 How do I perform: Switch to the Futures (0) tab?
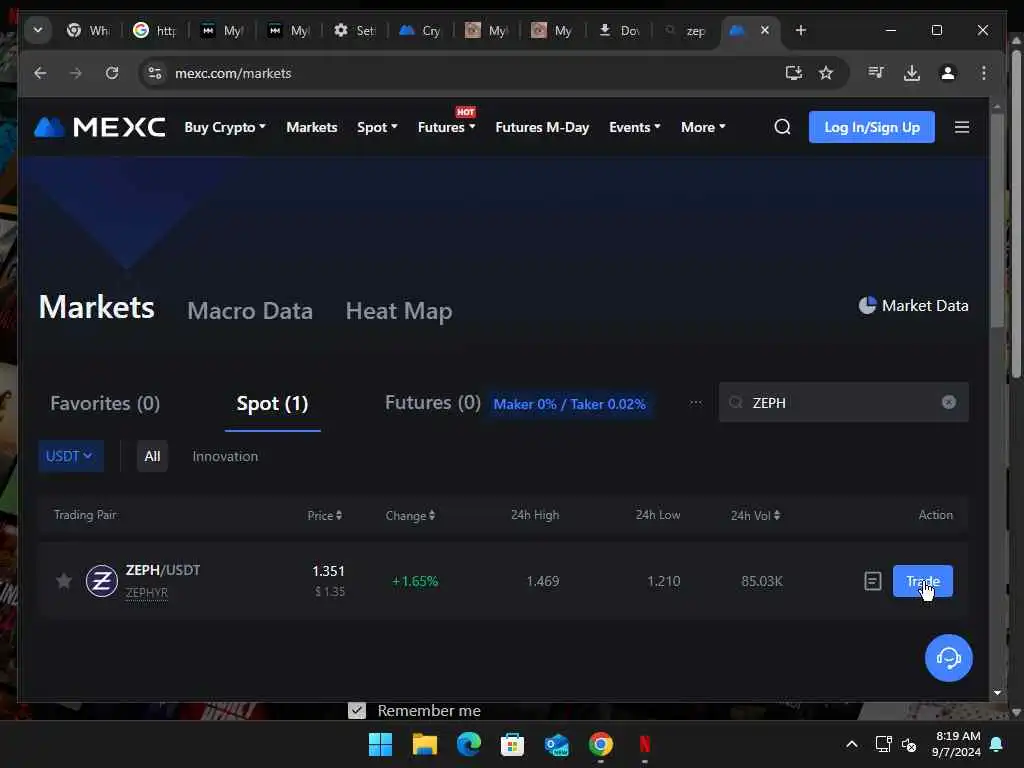click(x=432, y=402)
